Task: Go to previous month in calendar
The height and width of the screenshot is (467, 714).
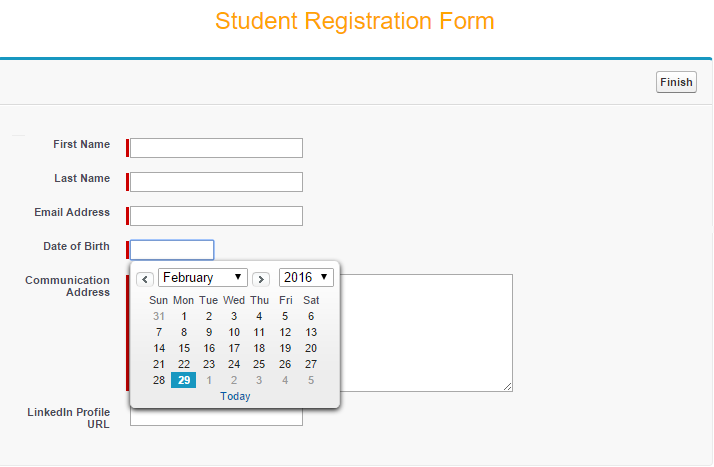Action: (145, 279)
